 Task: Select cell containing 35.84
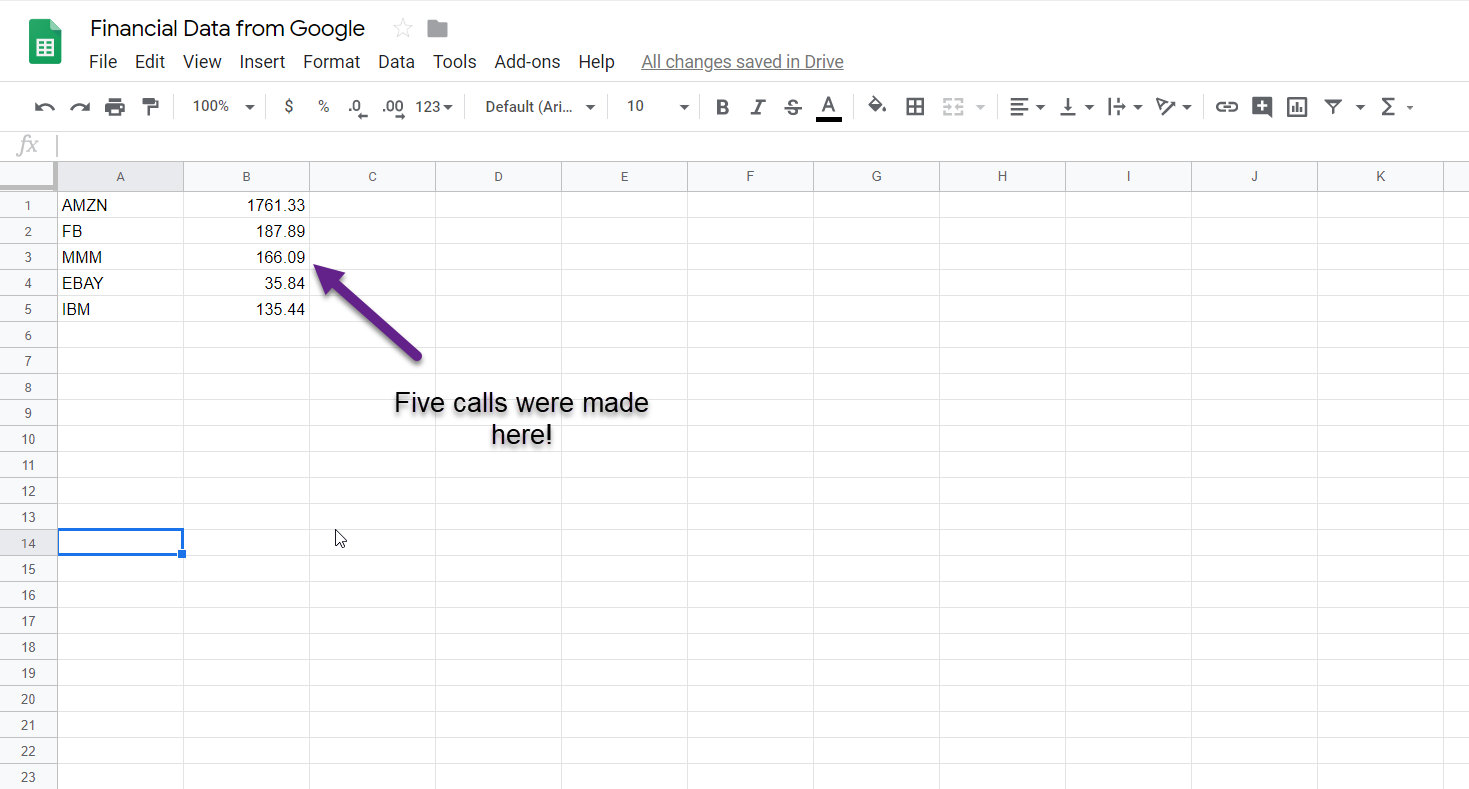click(247, 283)
